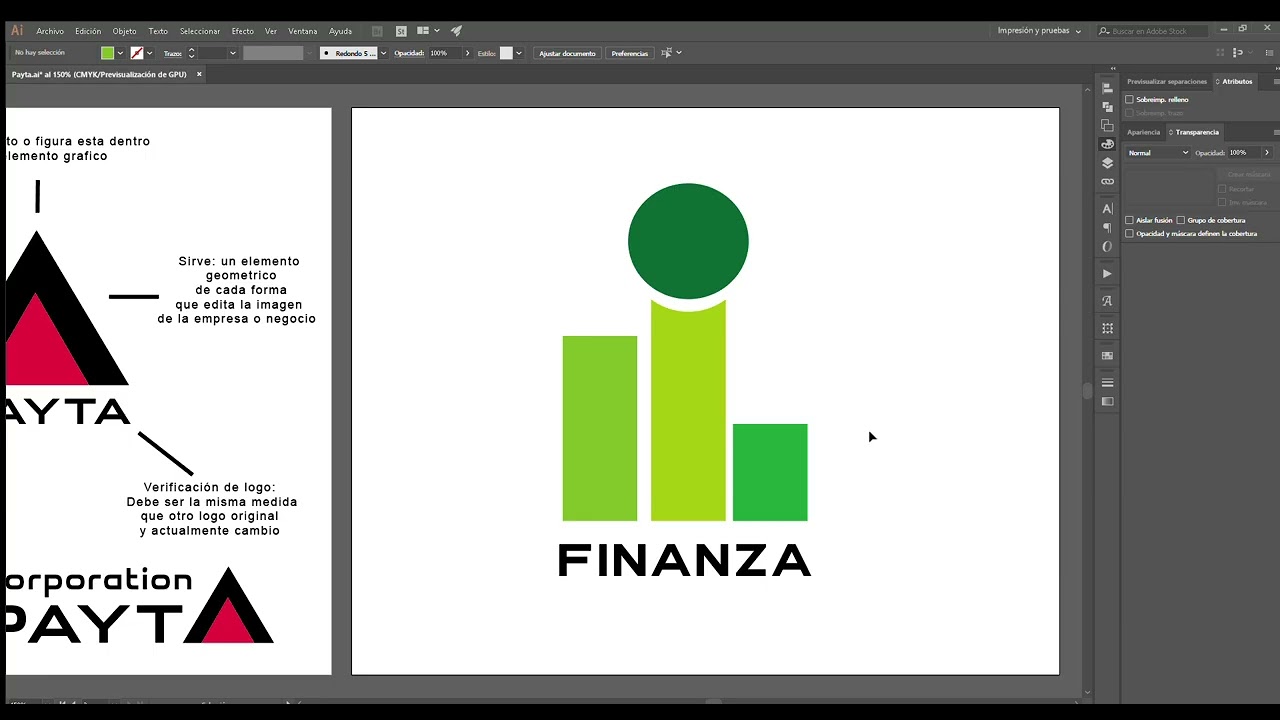Image resolution: width=1280 pixels, height=720 pixels.
Task: Open the Seleccionar menu
Action: click(200, 31)
